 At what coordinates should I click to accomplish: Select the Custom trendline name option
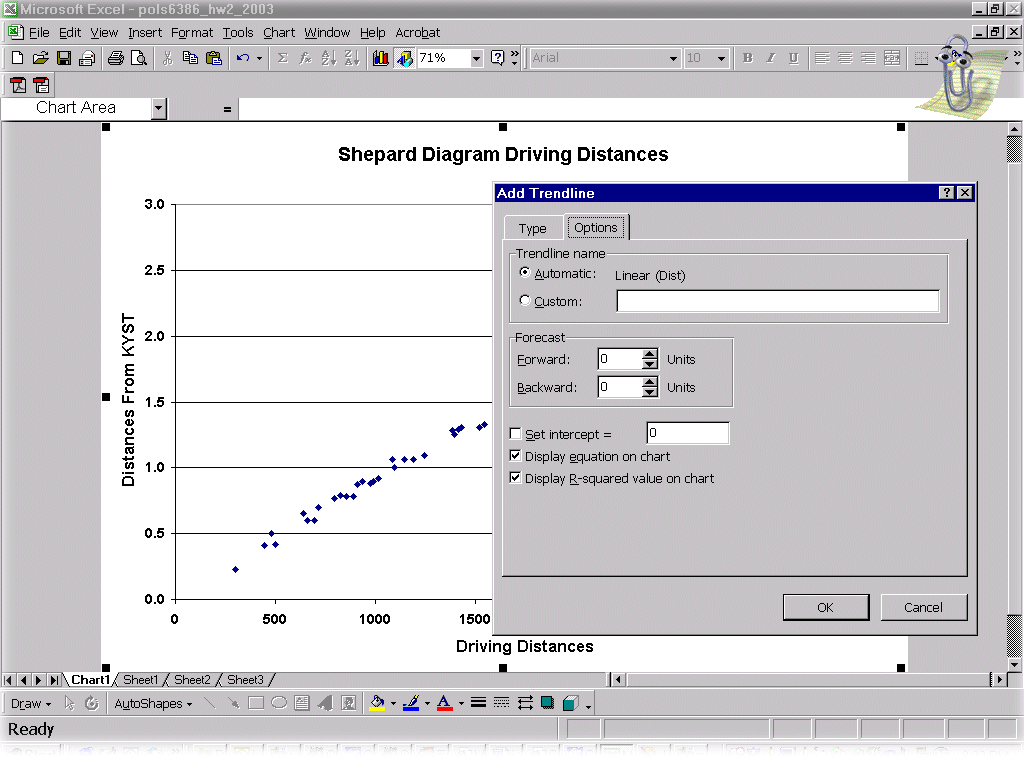point(526,301)
